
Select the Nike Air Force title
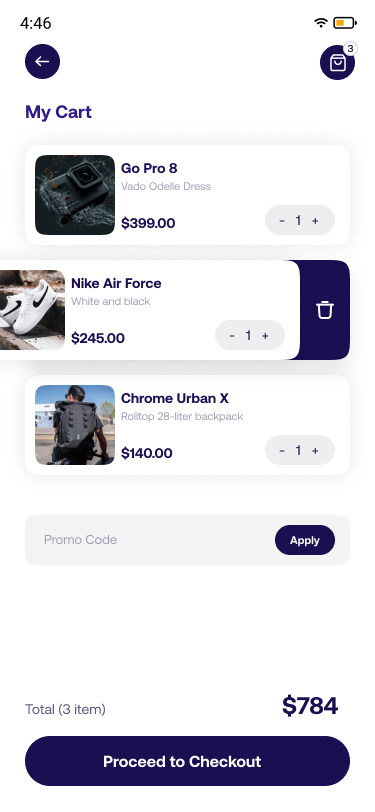click(116, 283)
